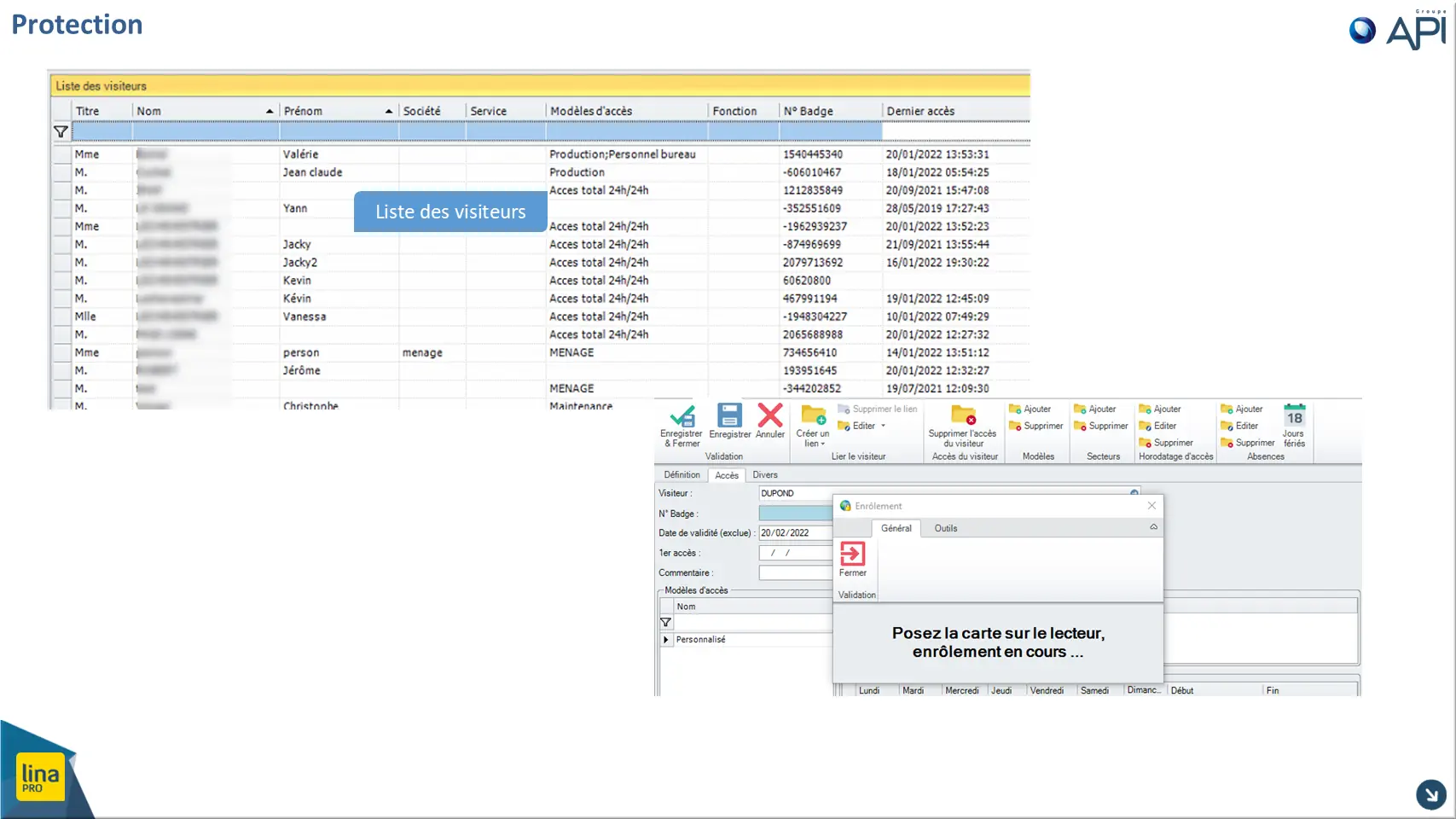Image resolution: width=1456 pixels, height=819 pixels.
Task: Click Ajouter in the Modèles group
Action: coord(1030,409)
